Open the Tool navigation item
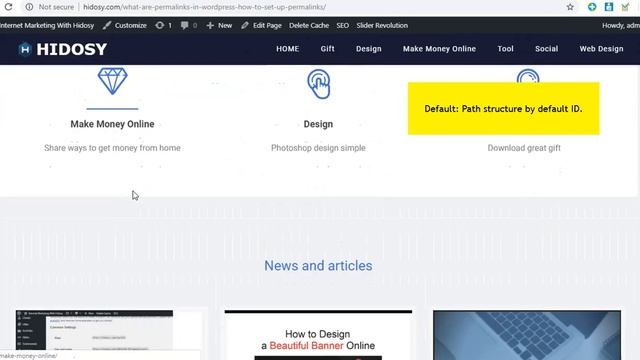 tap(505, 49)
